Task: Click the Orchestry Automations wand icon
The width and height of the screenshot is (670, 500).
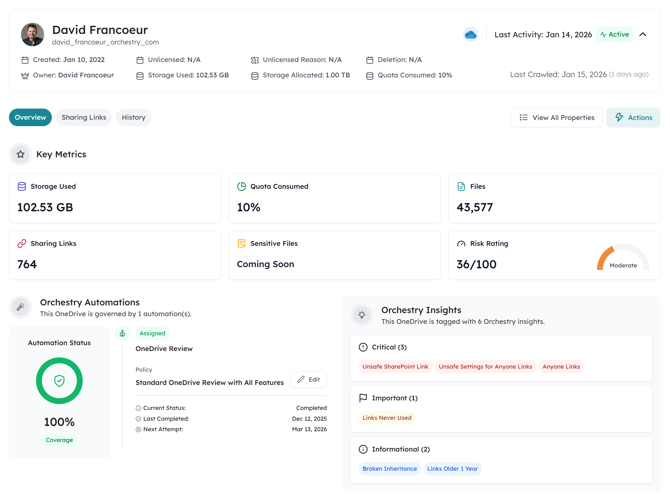Action: click(x=20, y=307)
